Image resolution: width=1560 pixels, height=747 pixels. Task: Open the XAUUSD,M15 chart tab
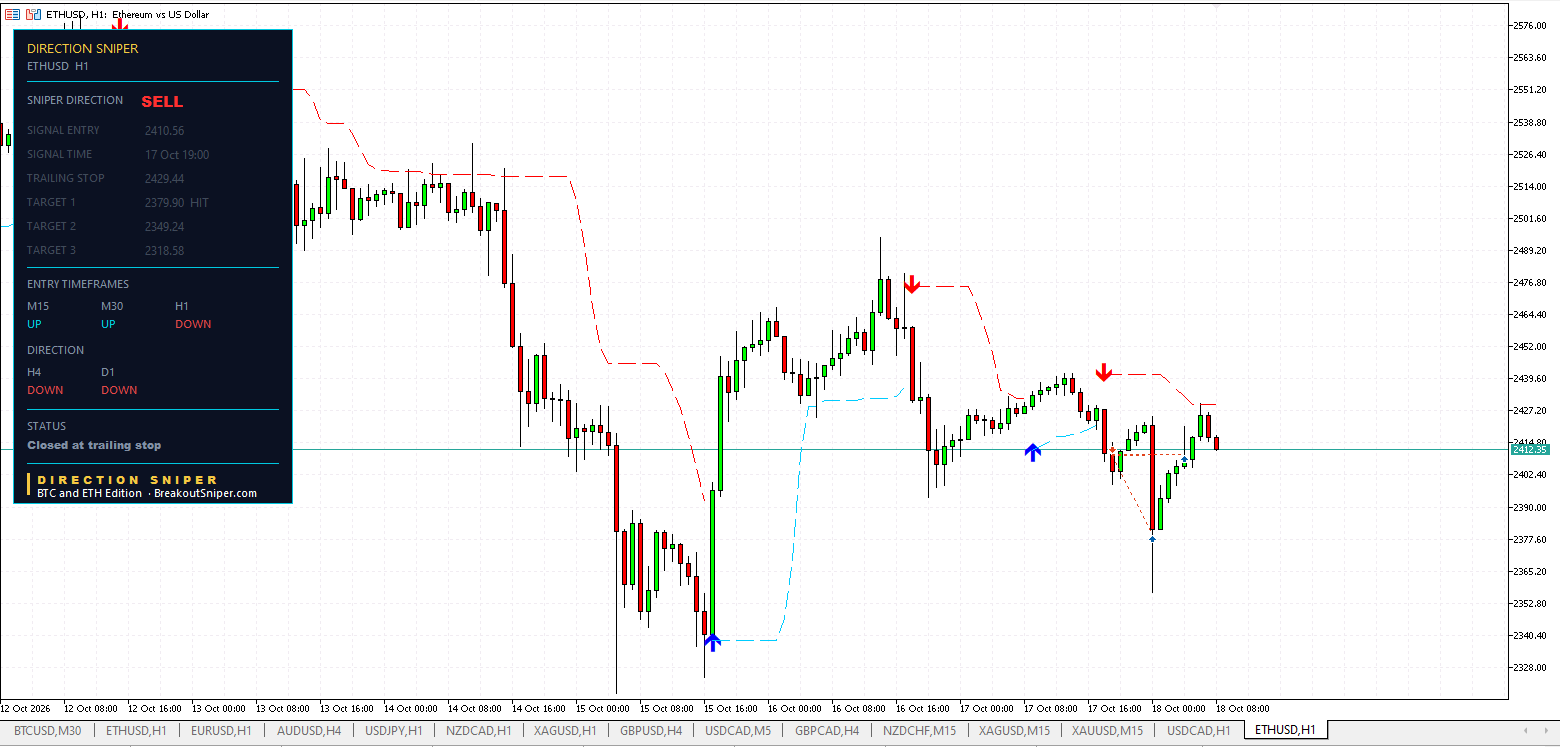1107,731
